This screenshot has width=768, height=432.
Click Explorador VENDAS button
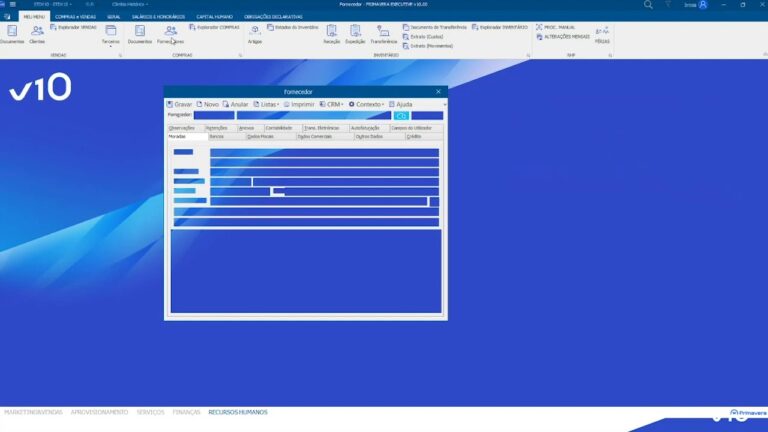[73, 27]
